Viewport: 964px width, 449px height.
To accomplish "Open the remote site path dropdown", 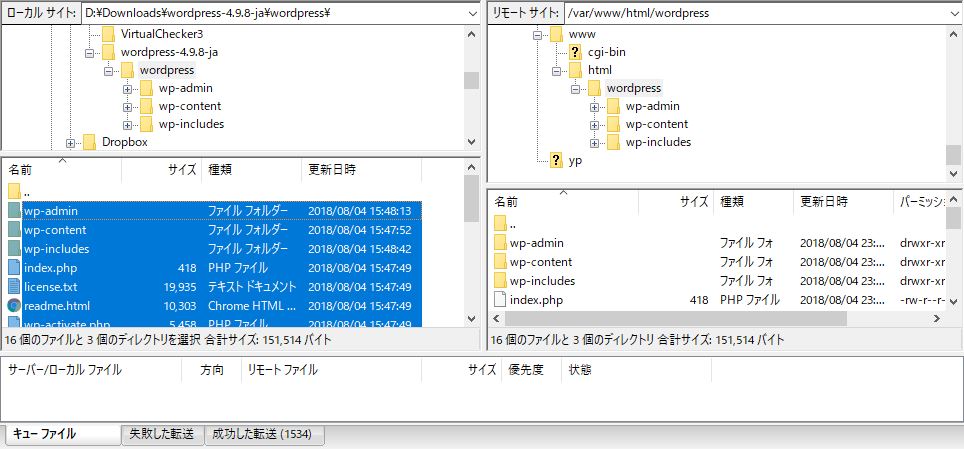I will pyautogui.click(x=955, y=13).
